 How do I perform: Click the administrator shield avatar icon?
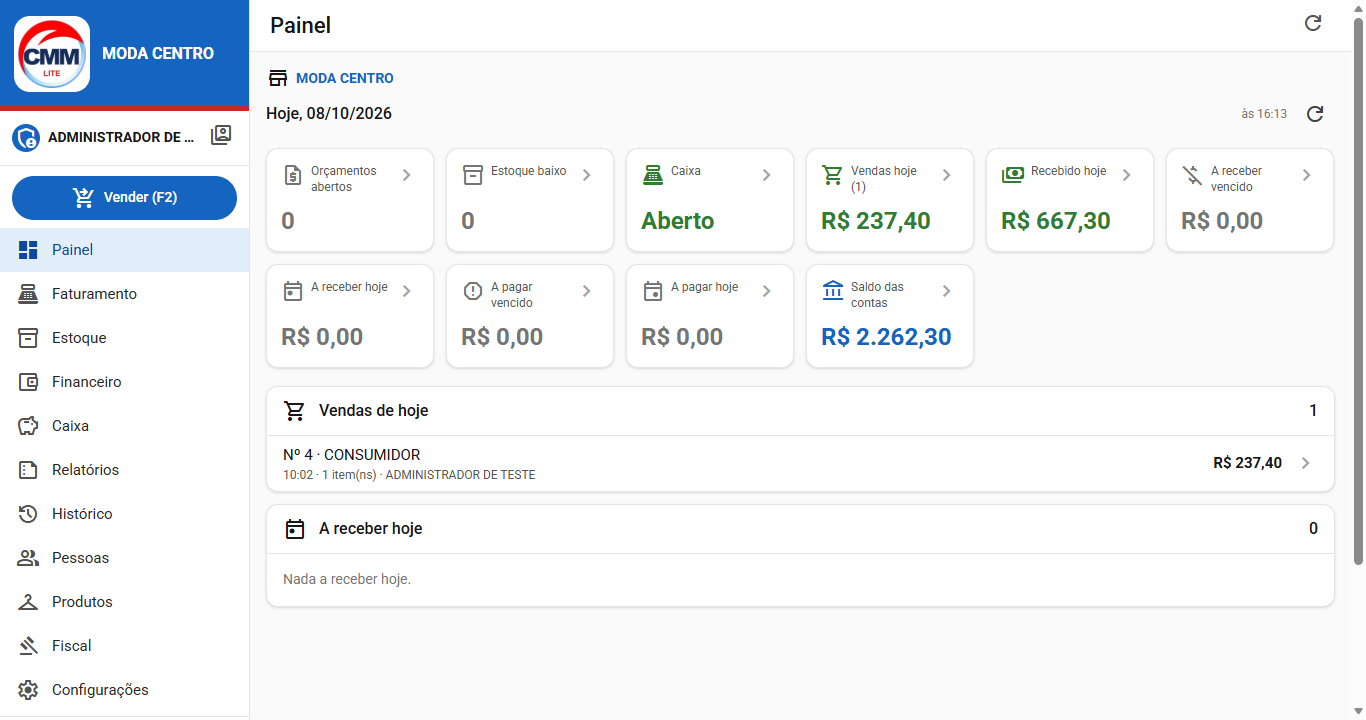point(26,138)
